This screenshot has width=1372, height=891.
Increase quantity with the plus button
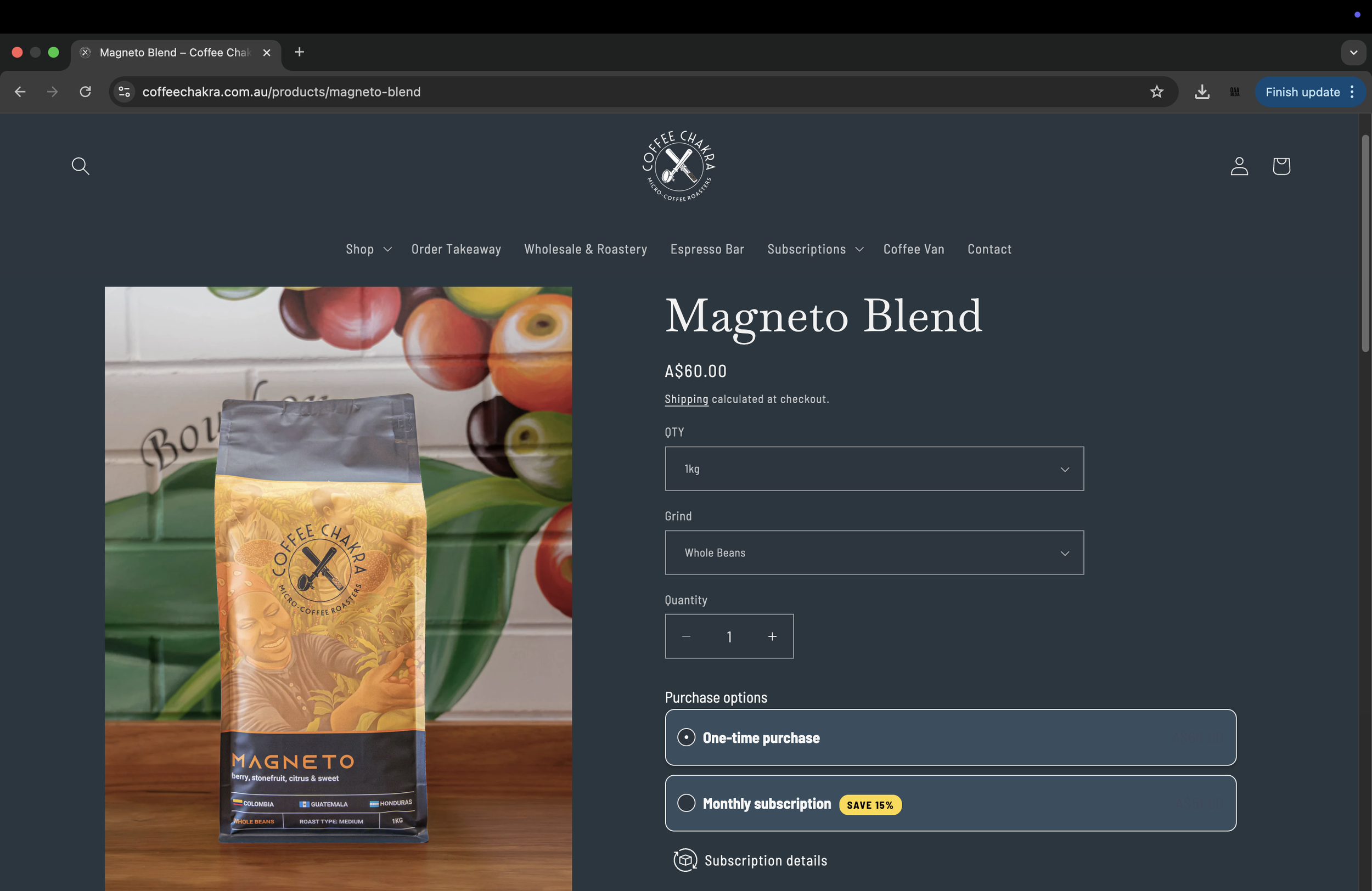pyautogui.click(x=773, y=636)
